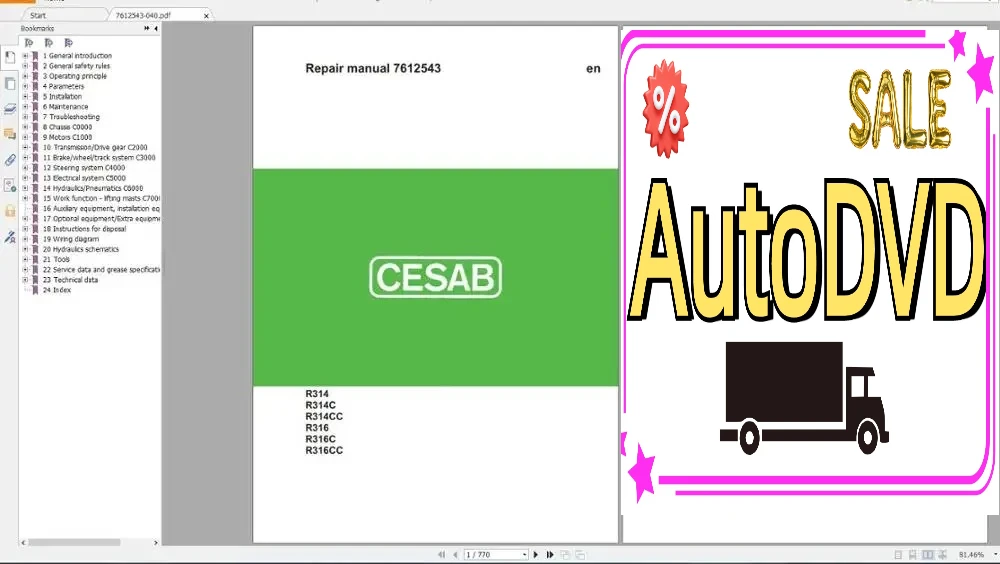This screenshot has height=564, width=1000.
Task: Open the 18 Instructions for disposal bookmark
Action: [x=84, y=228]
